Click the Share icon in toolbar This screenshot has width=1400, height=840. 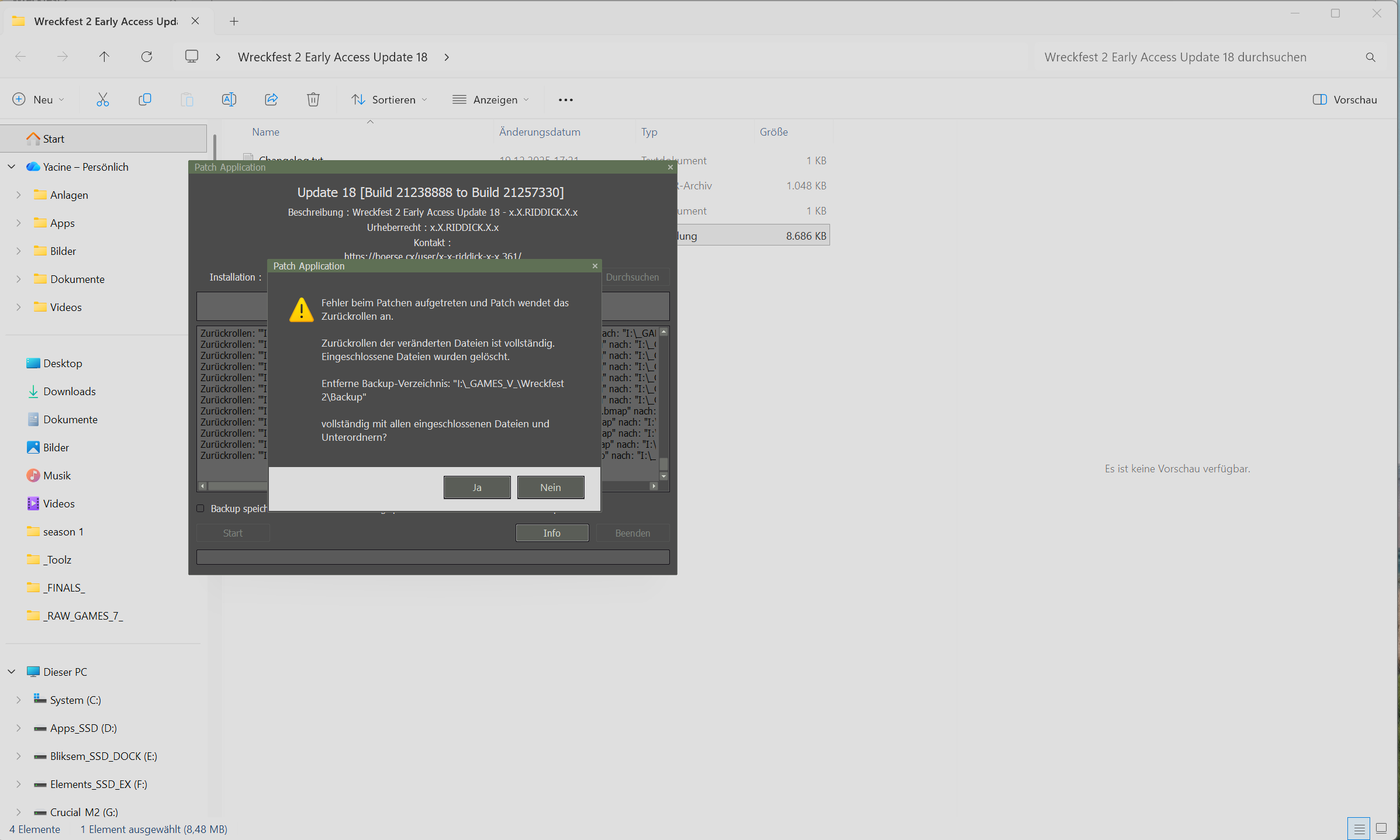(271, 99)
